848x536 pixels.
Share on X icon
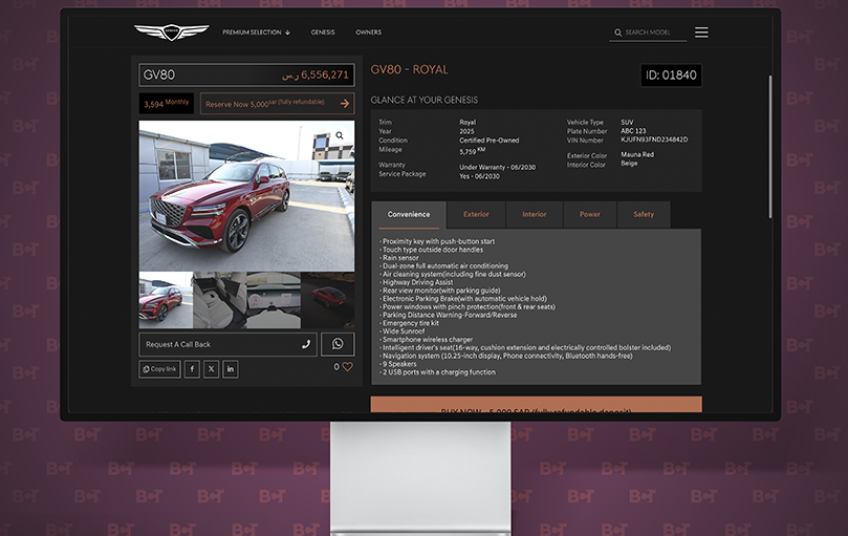coord(211,369)
